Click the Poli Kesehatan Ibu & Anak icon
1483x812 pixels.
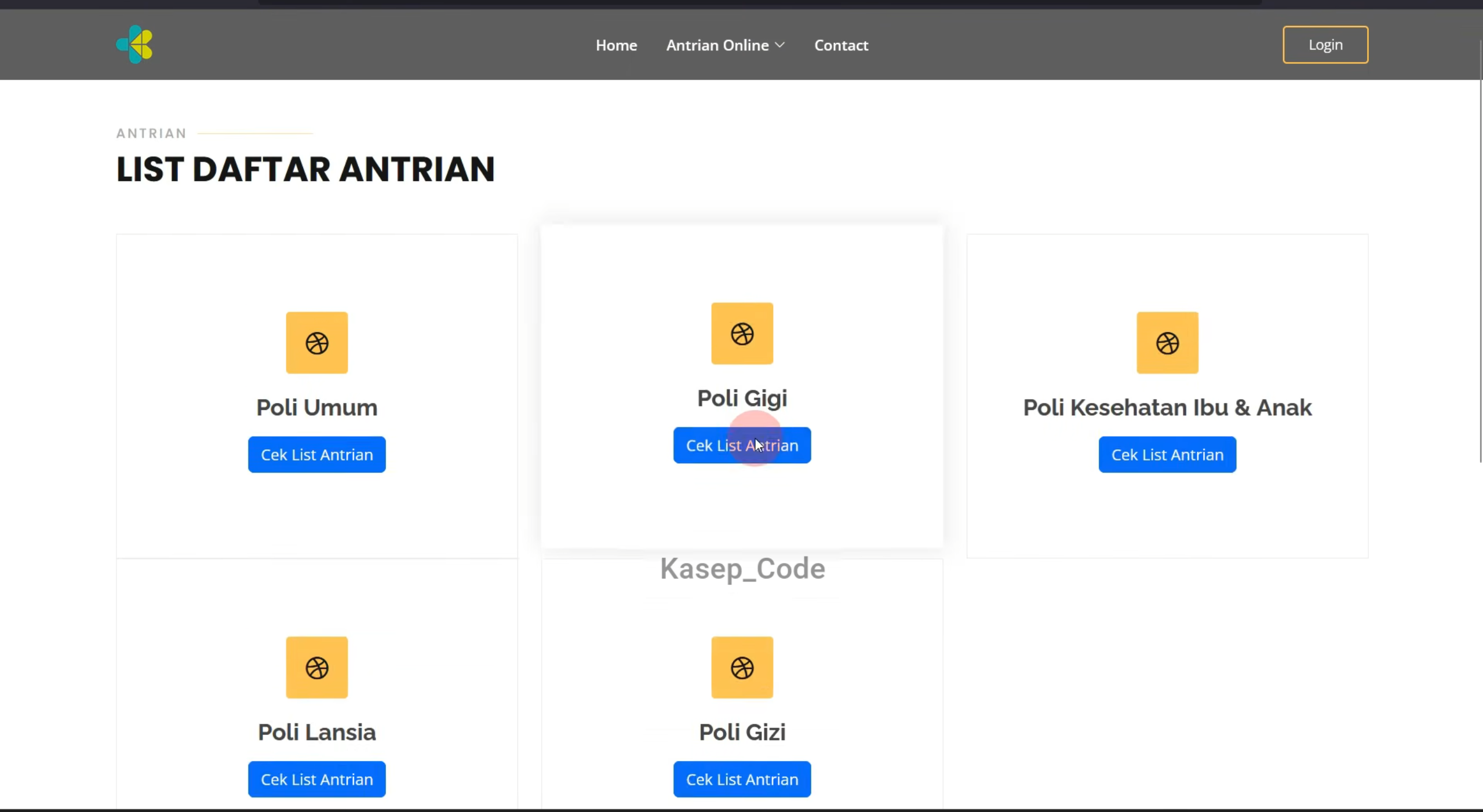[x=1167, y=343]
